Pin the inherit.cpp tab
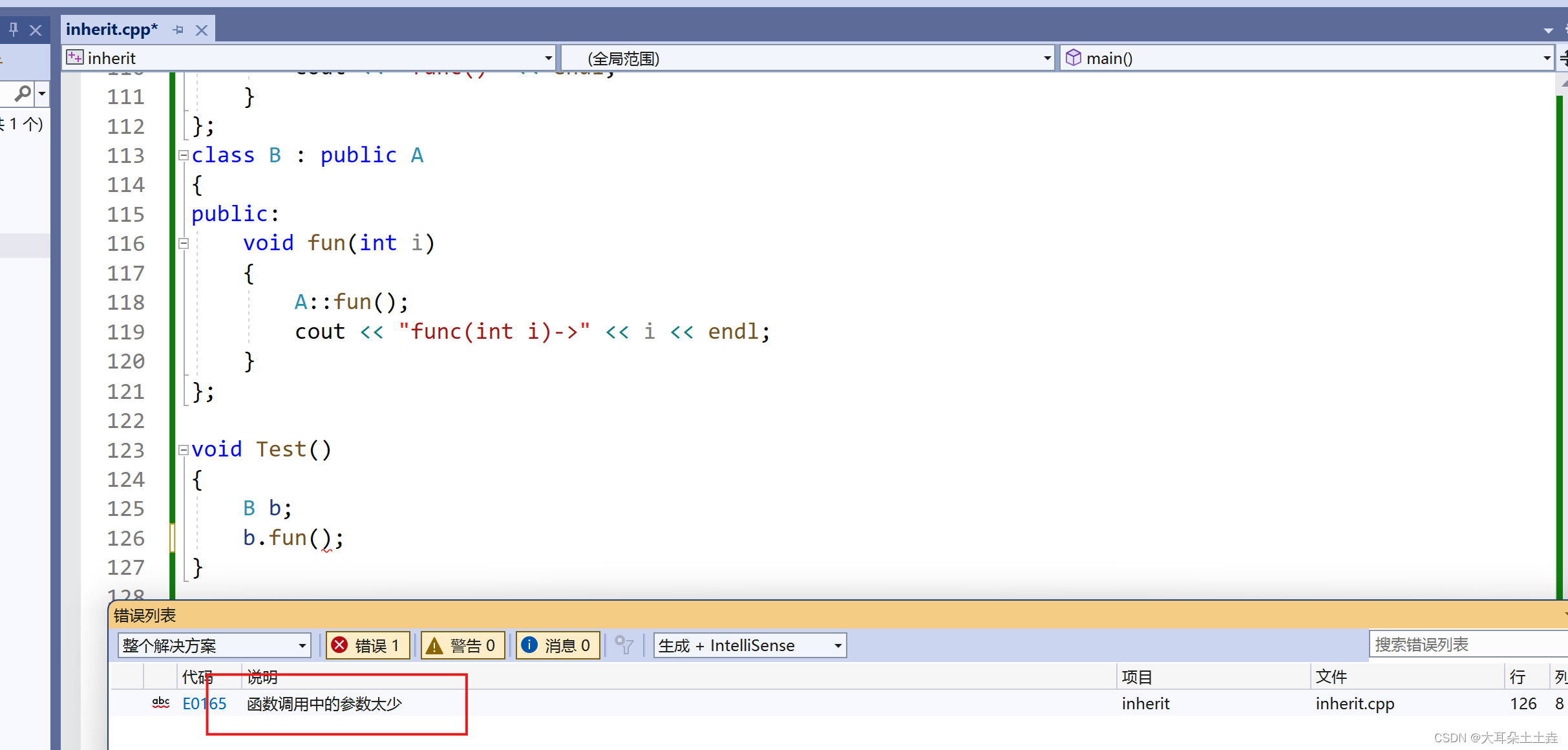 tap(178, 30)
